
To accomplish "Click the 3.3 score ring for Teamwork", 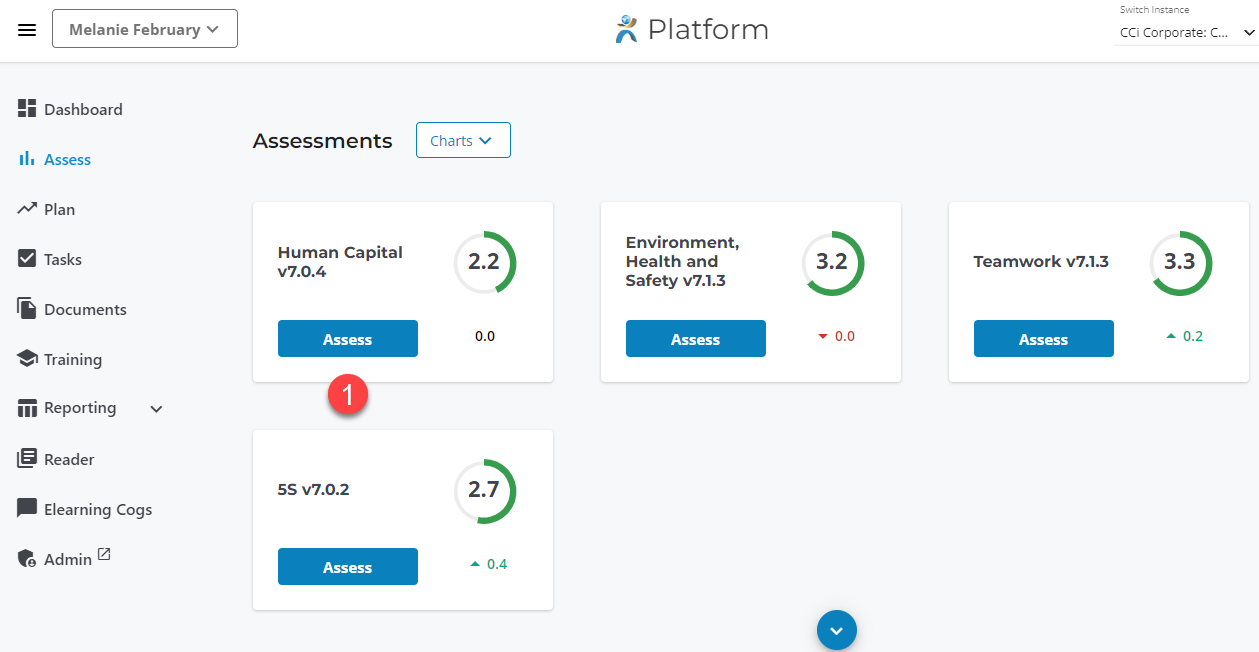I will click(1181, 263).
